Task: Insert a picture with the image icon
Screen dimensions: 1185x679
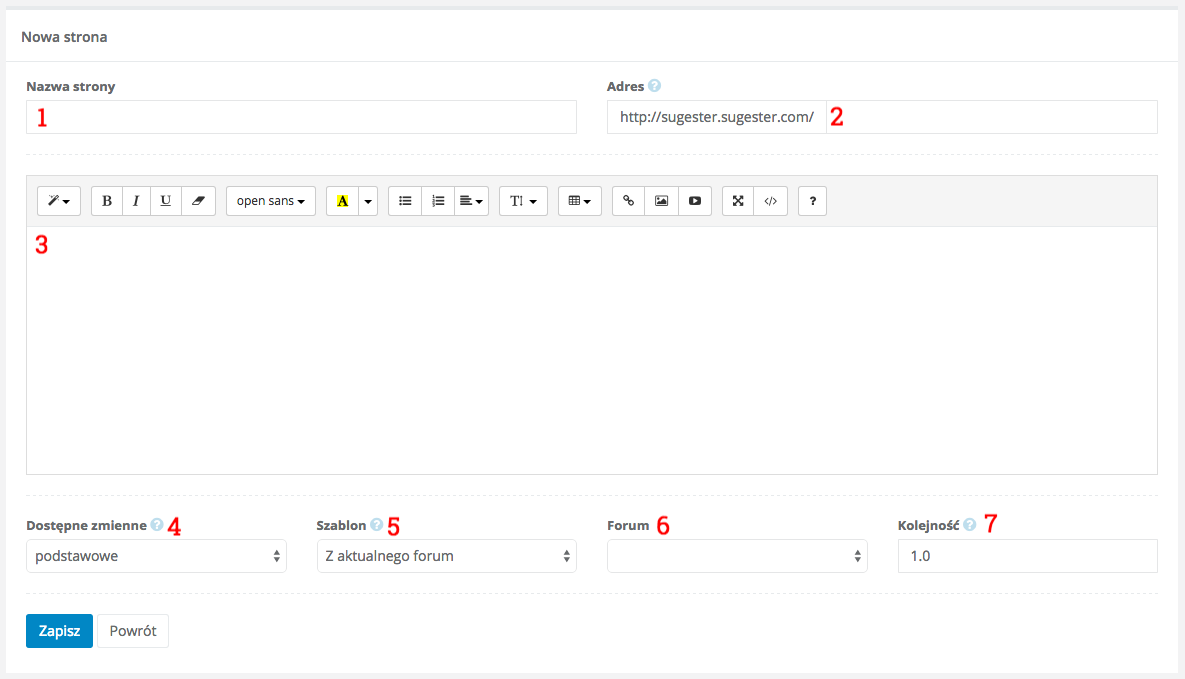Action: coord(661,201)
